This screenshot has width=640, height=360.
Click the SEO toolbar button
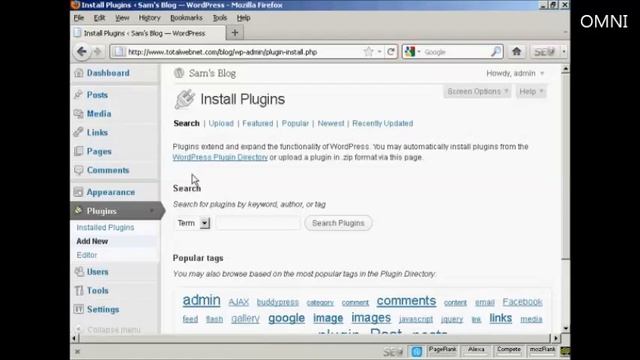click(x=544, y=52)
